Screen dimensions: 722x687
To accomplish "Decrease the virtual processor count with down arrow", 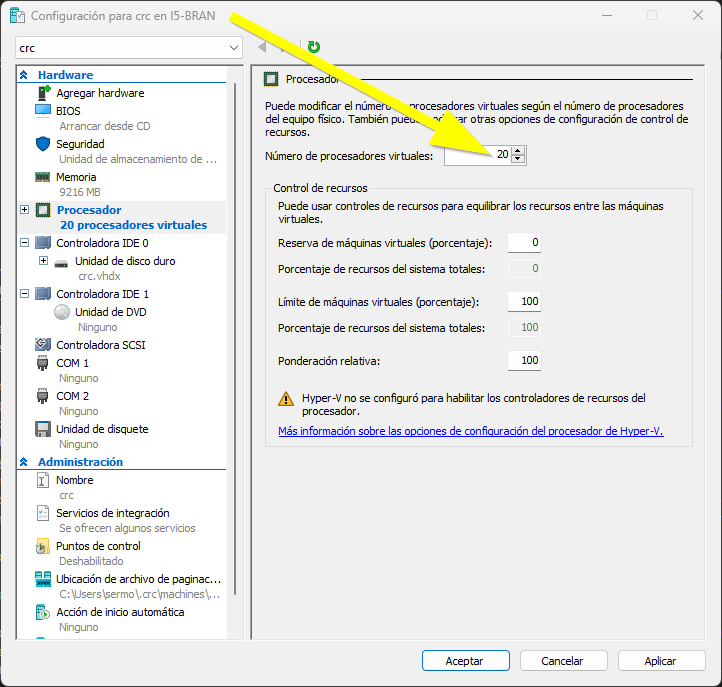I will (518, 159).
